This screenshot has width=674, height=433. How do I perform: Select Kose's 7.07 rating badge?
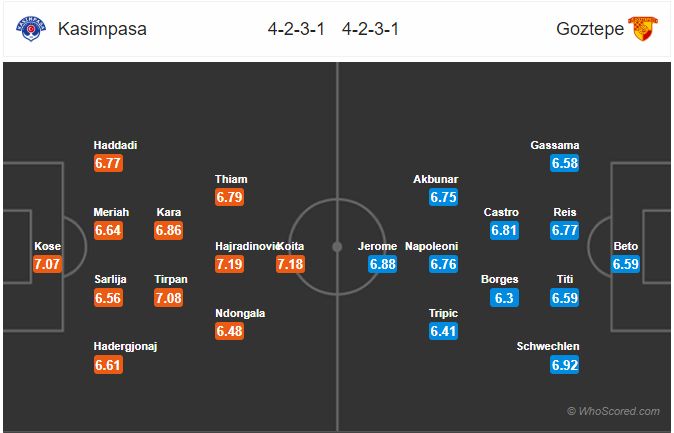(x=47, y=264)
